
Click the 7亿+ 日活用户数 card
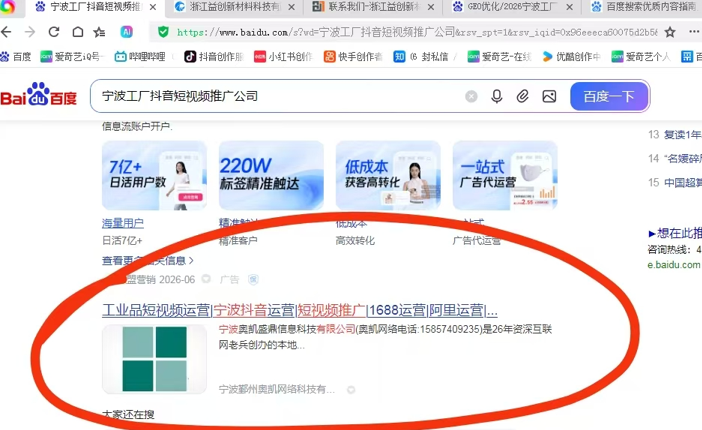(x=154, y=176)
